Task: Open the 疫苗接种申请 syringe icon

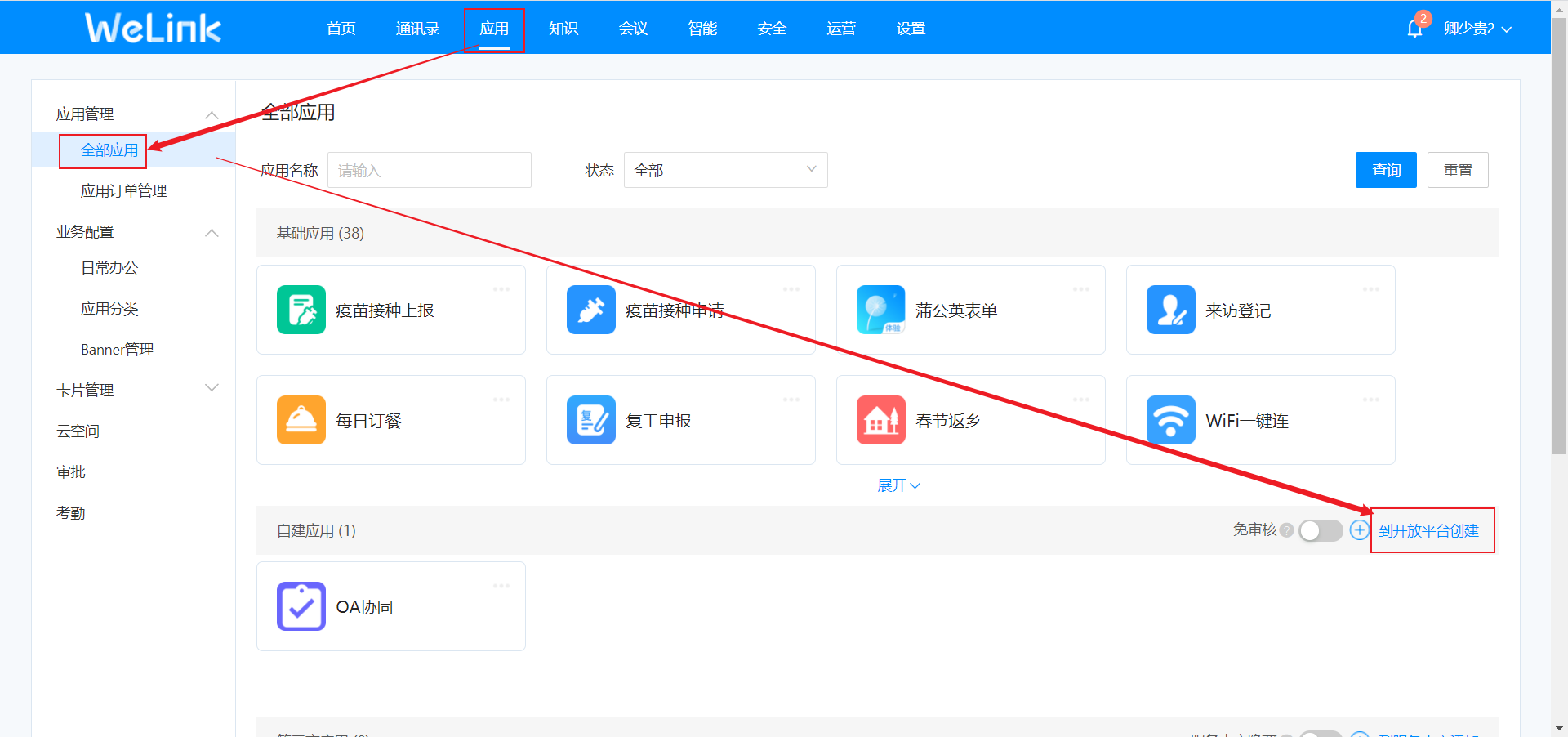Action: point(590,310)
